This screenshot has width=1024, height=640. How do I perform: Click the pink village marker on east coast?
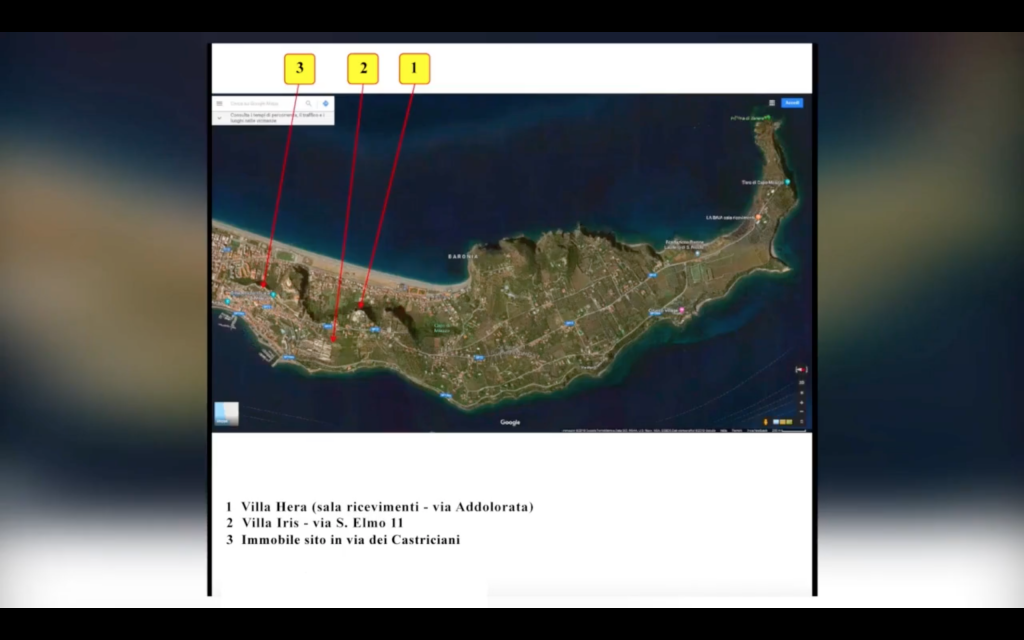pos(682,311)
